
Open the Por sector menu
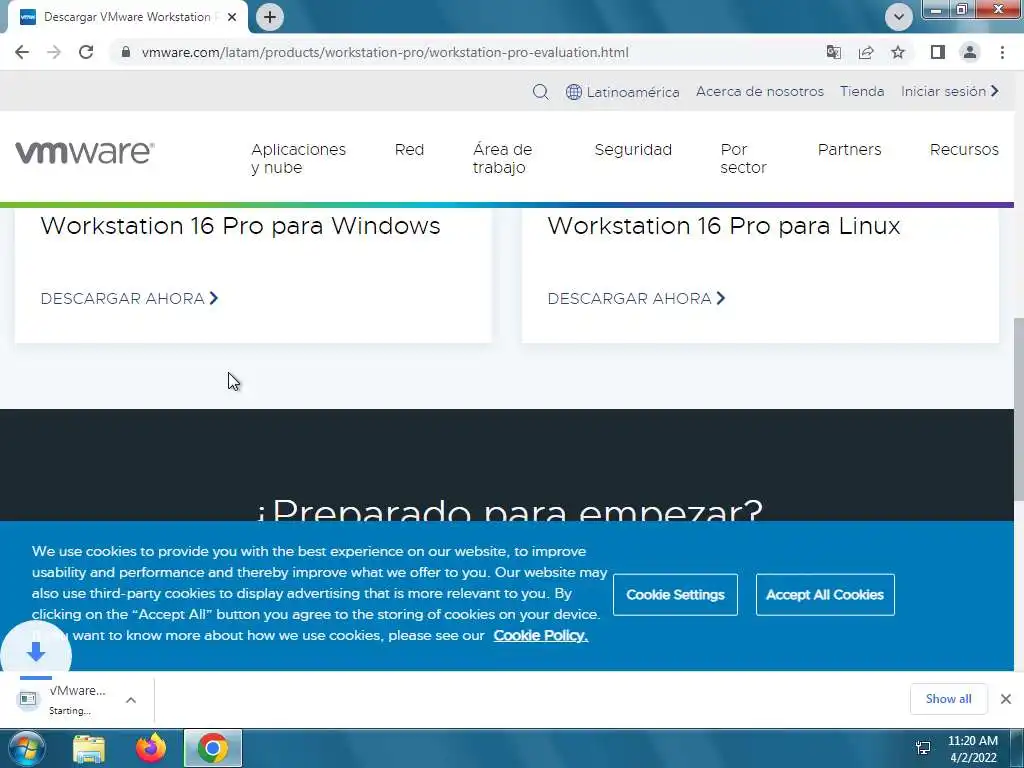point(743,158)
